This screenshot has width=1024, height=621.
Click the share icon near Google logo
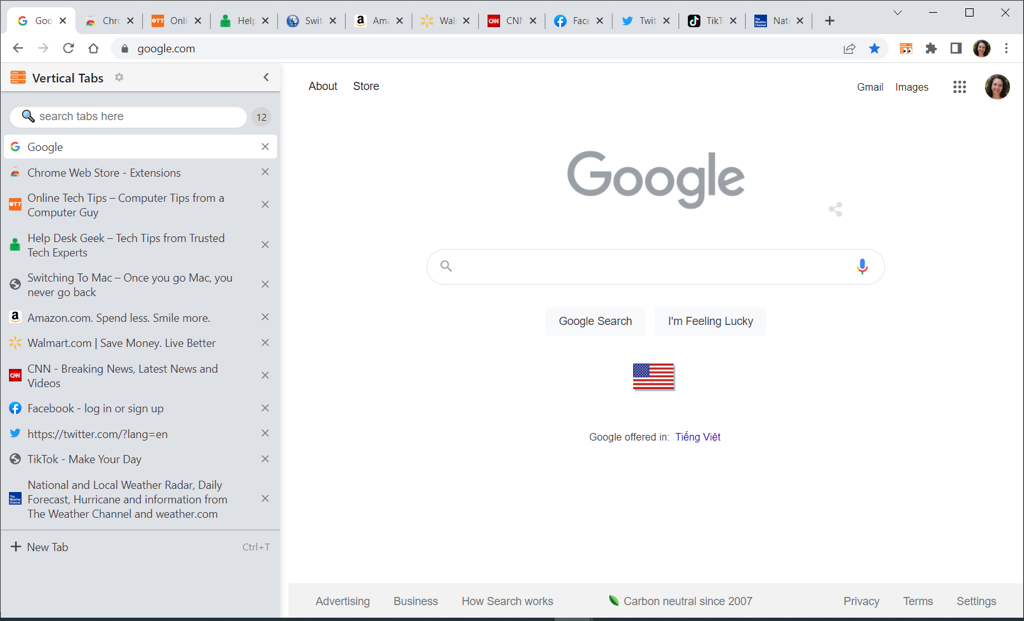coord(835,209)
